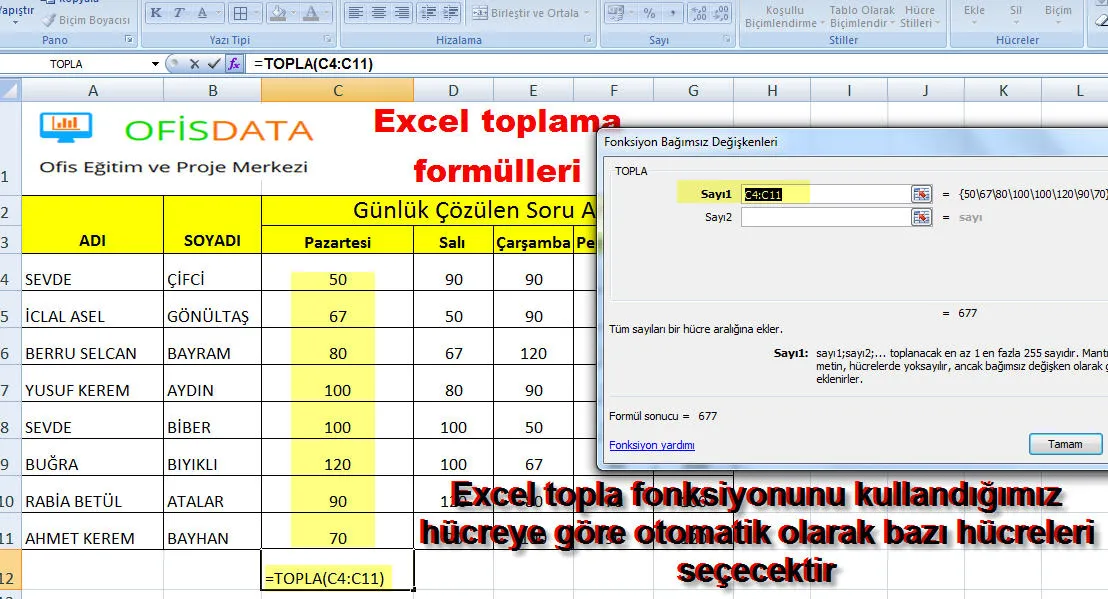Click the range selector icon beside Sayı1
The height and width of the screenshot is (599, 1108).
click(921, 194)
